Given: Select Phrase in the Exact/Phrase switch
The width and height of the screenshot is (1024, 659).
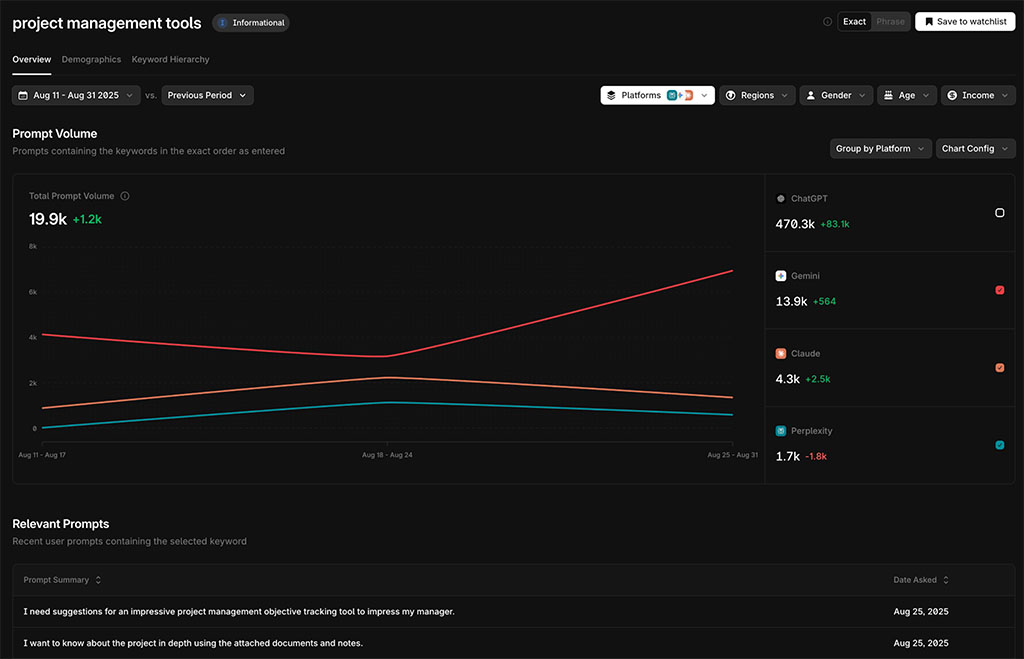Looking at the screenshot, I should (889, 20).
